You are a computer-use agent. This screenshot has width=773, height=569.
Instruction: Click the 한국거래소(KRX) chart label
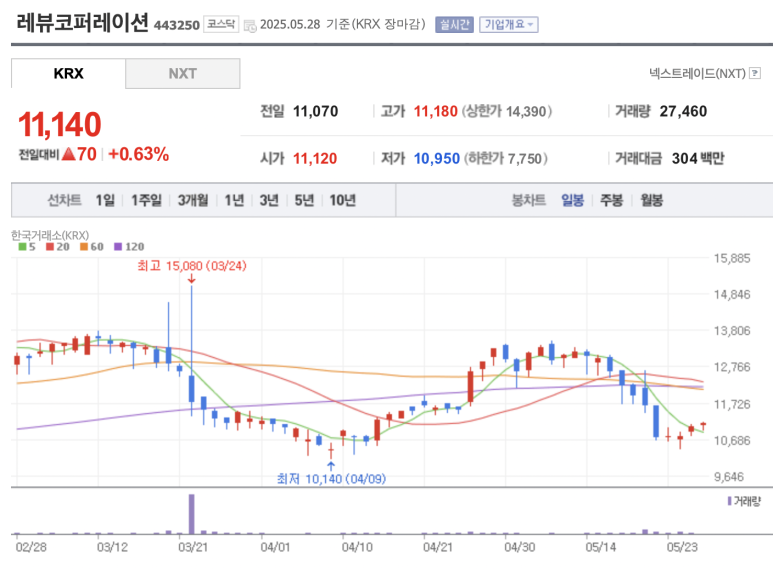(x=50, y=235)
